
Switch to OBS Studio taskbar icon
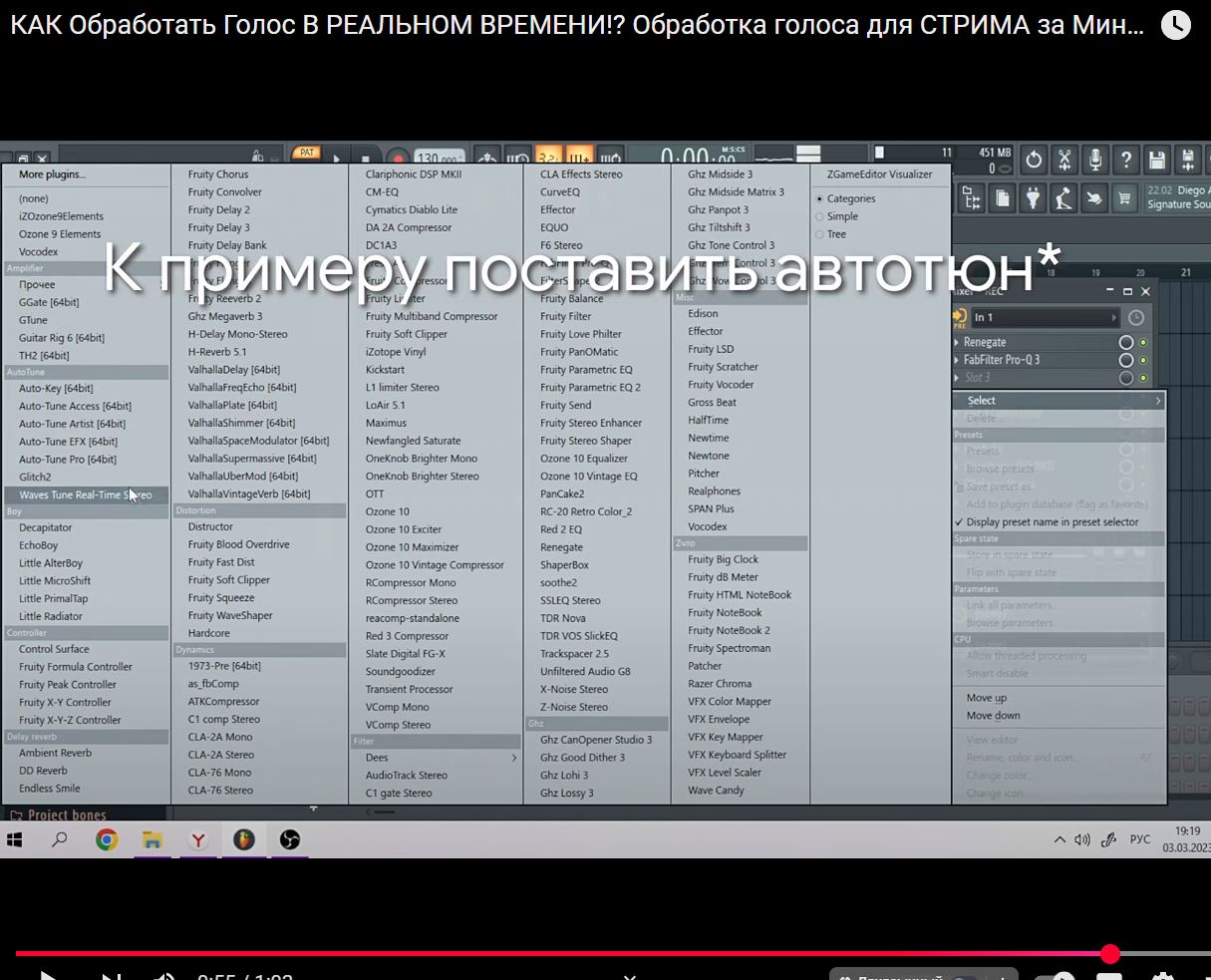pyautogui.click(x=289, y=840)
